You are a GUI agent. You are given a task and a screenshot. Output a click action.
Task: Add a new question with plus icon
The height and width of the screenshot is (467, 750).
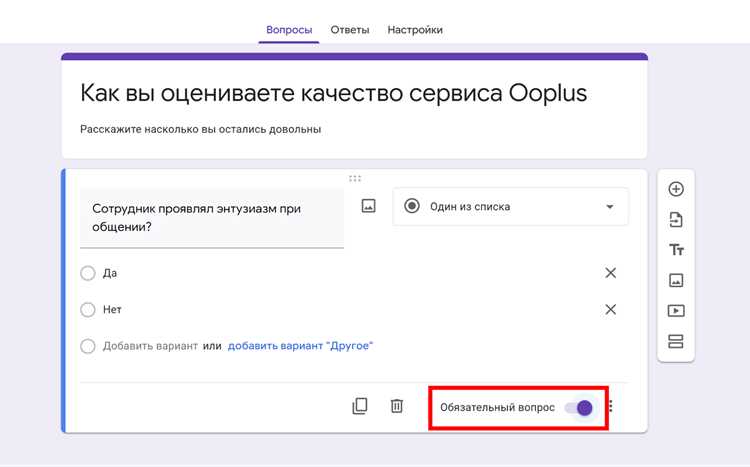(x=676, y=189)
